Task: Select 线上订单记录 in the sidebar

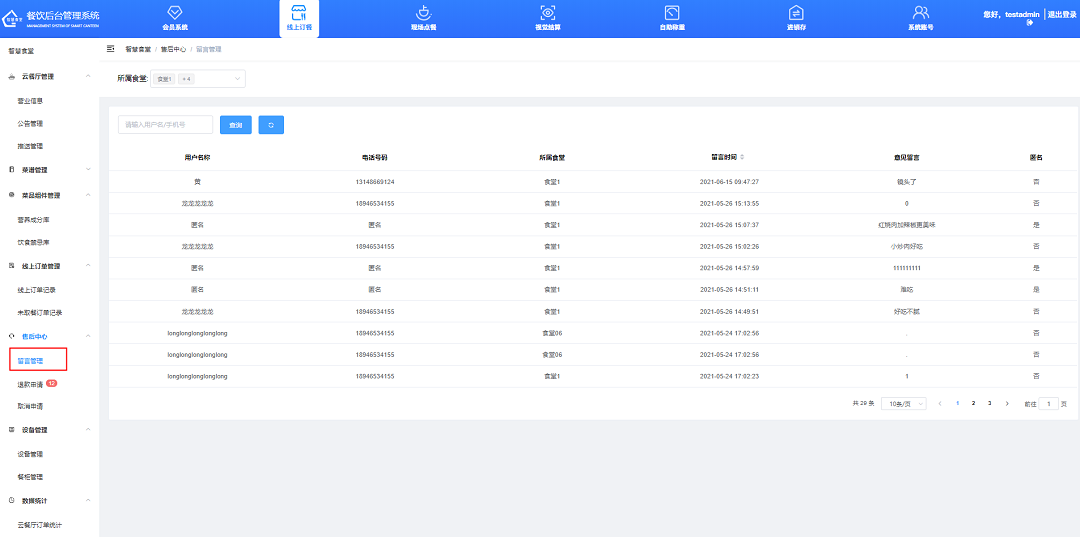Action: point(44,289)
